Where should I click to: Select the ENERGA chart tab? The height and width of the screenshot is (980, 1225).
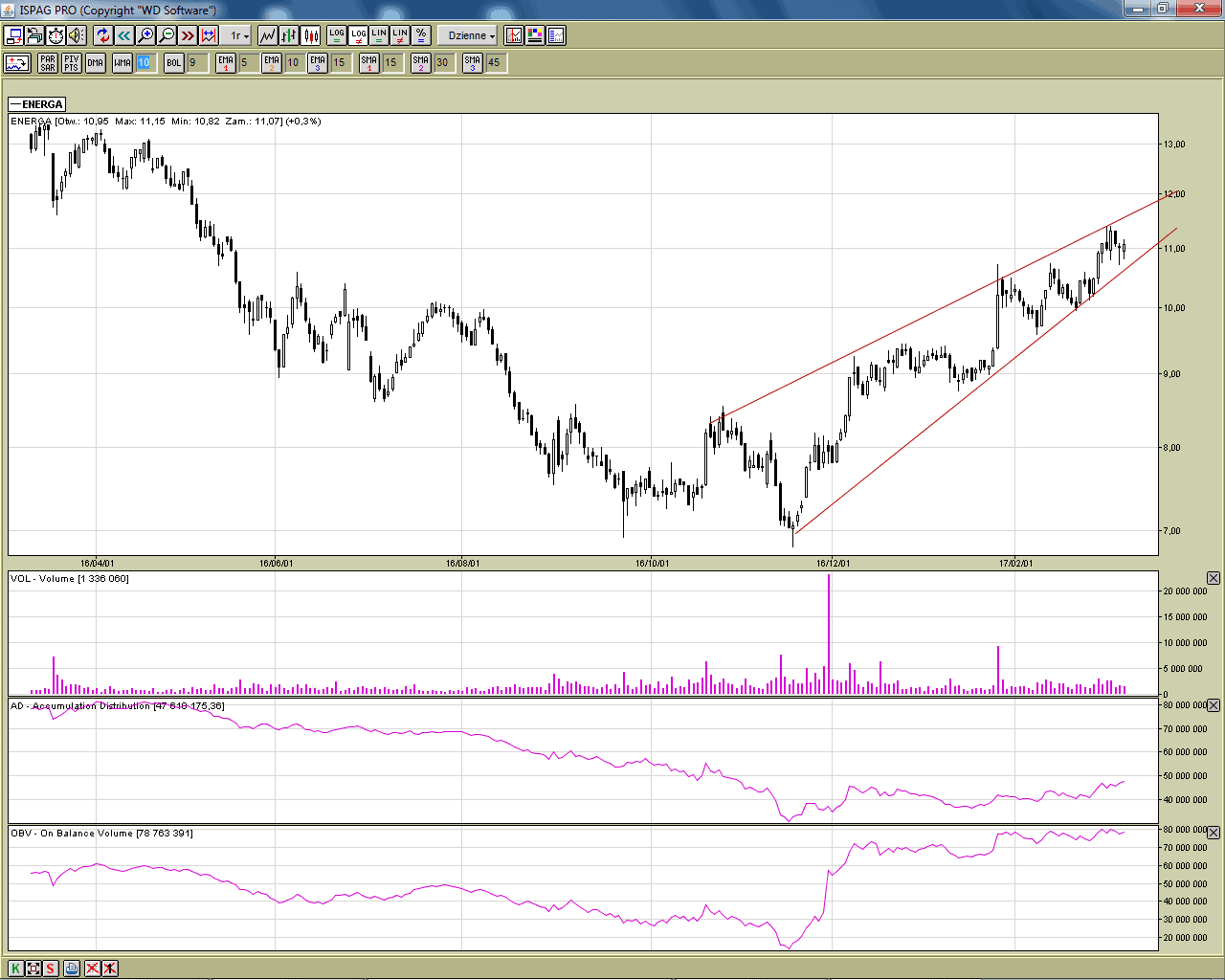pos(37,104)
